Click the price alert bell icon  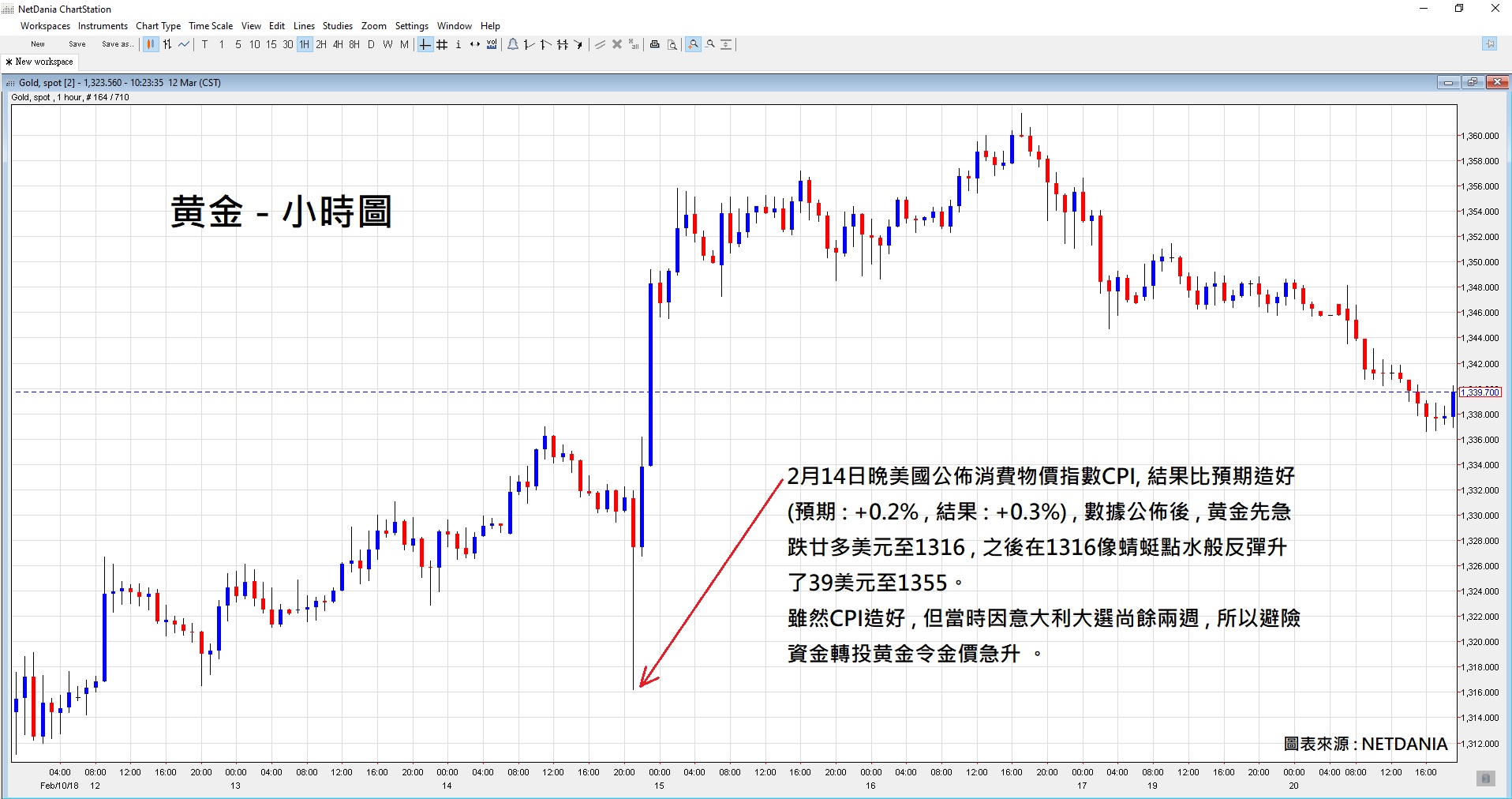[x=513, y=45]
